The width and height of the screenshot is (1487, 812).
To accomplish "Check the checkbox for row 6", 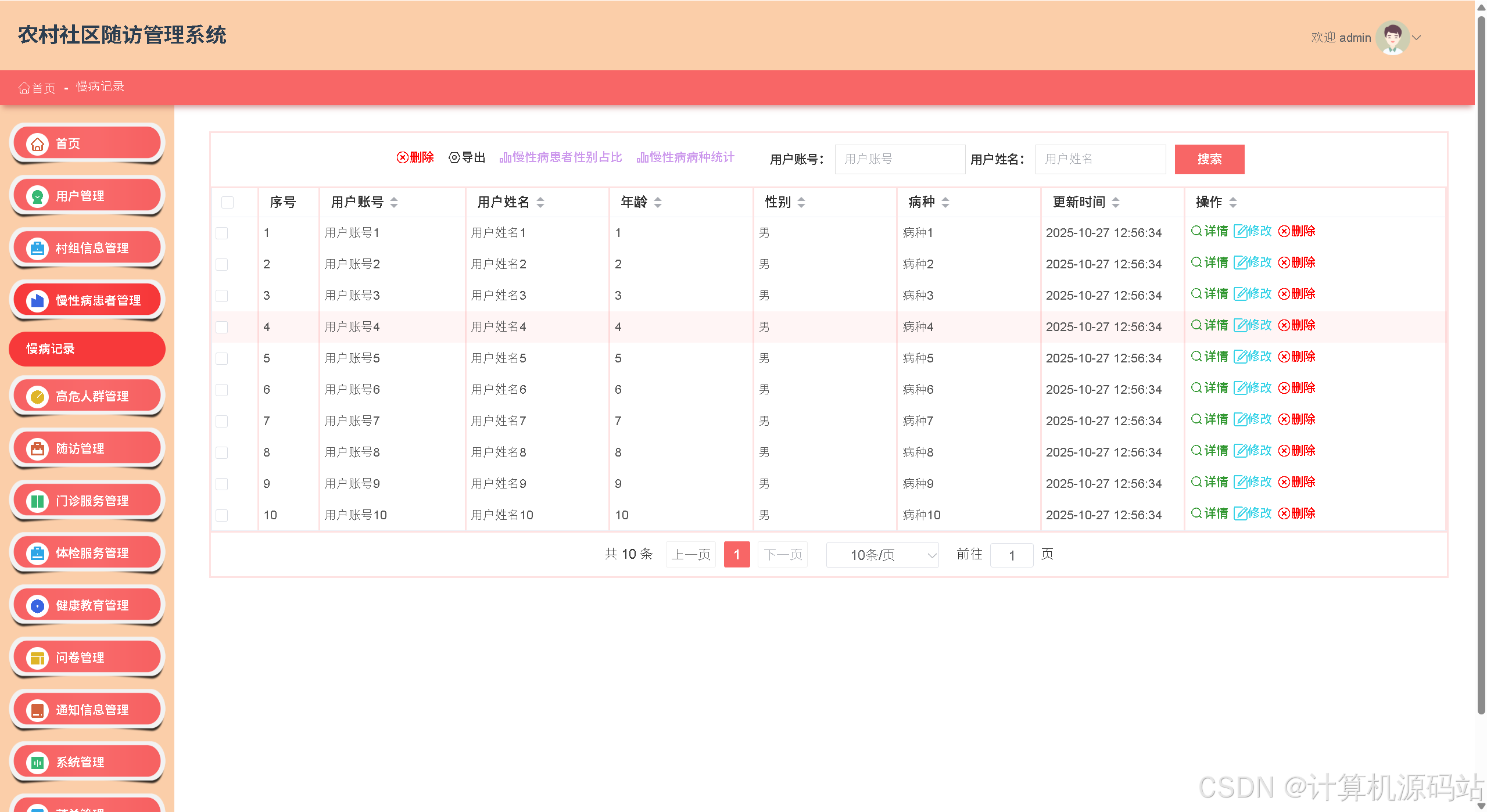I will pyautogui.click(x=221, y=390).
